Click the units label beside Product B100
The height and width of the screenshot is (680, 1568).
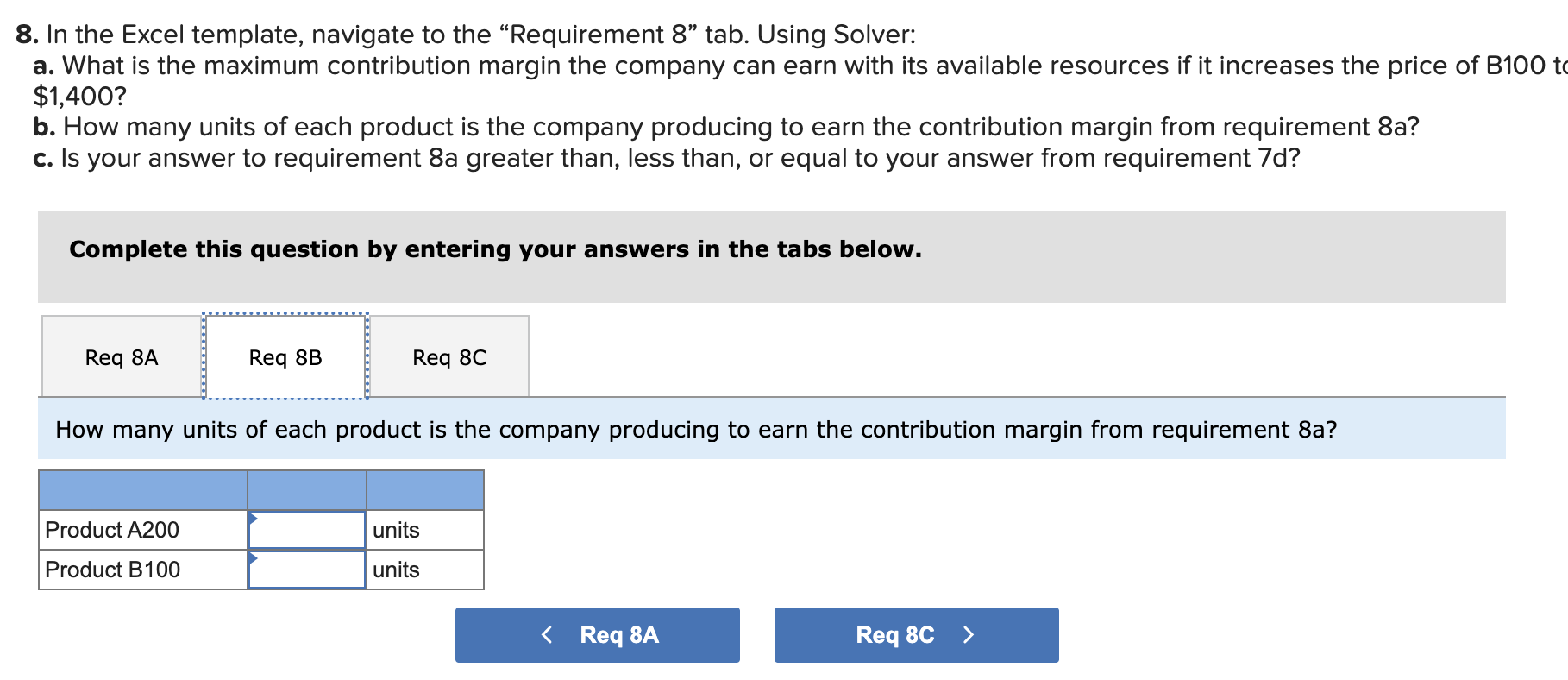395,570
